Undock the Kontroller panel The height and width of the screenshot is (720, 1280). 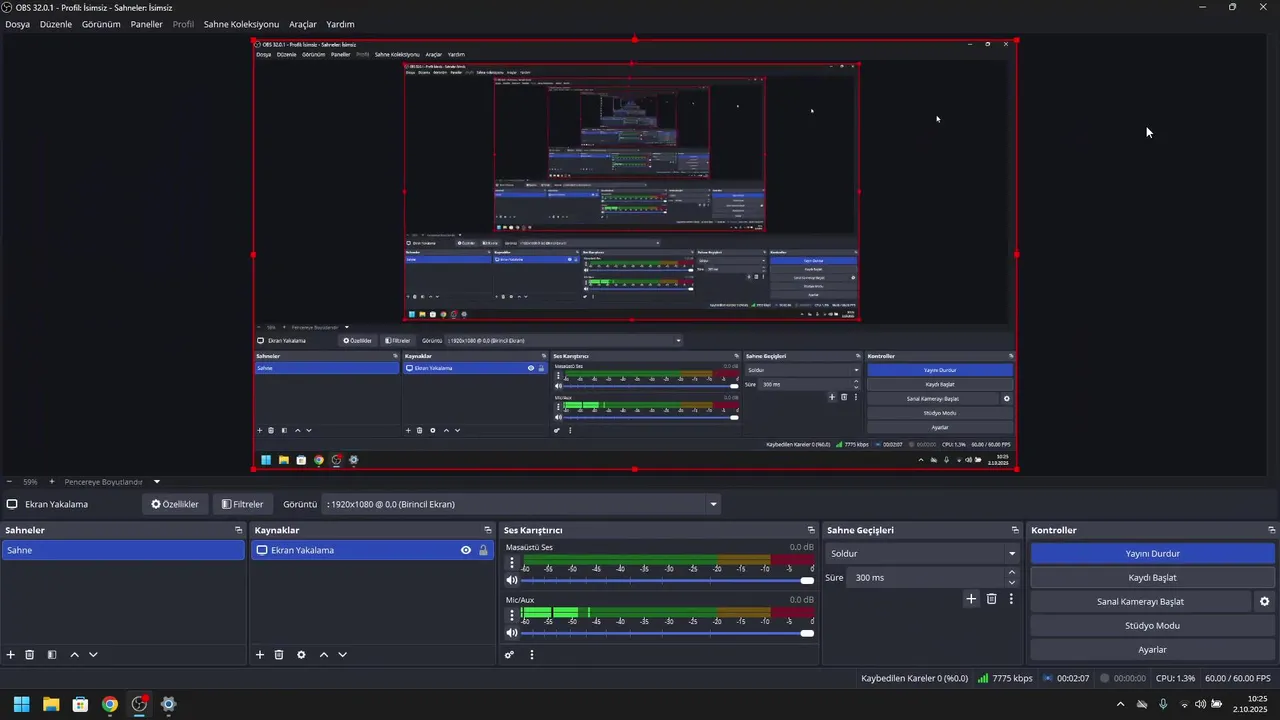[1272, 530]
